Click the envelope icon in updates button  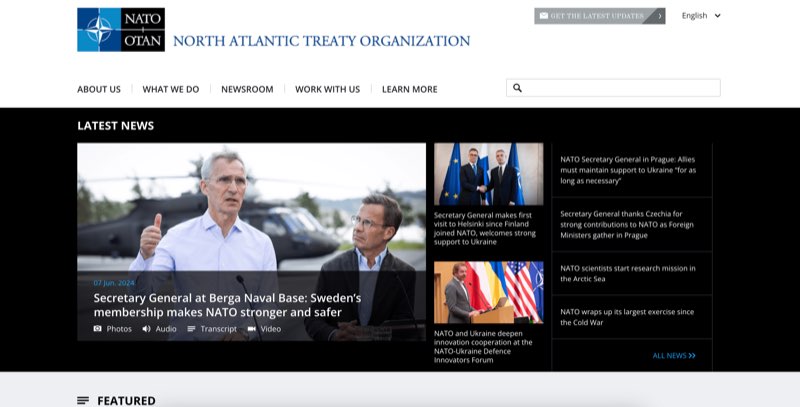(544, 16)
